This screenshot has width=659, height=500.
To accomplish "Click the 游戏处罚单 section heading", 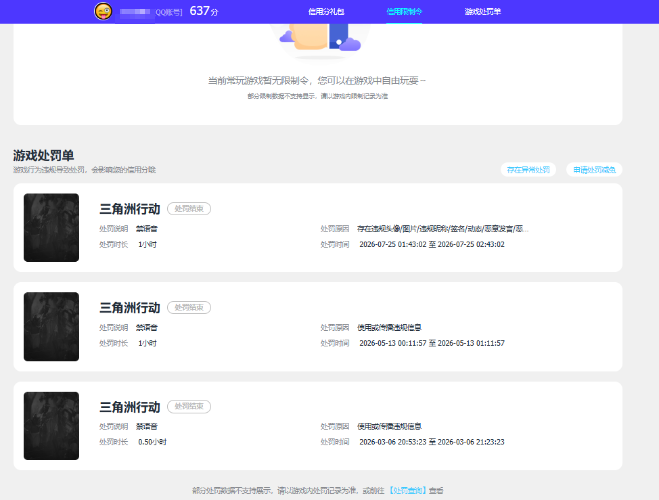I will [43, 155].
